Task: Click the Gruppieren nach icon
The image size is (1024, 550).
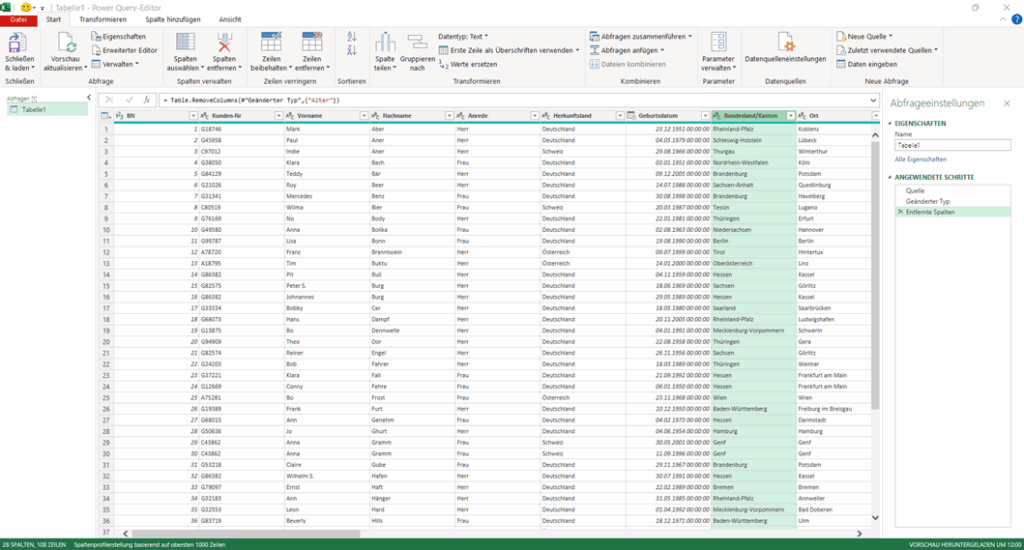Action: pos(417,43)
